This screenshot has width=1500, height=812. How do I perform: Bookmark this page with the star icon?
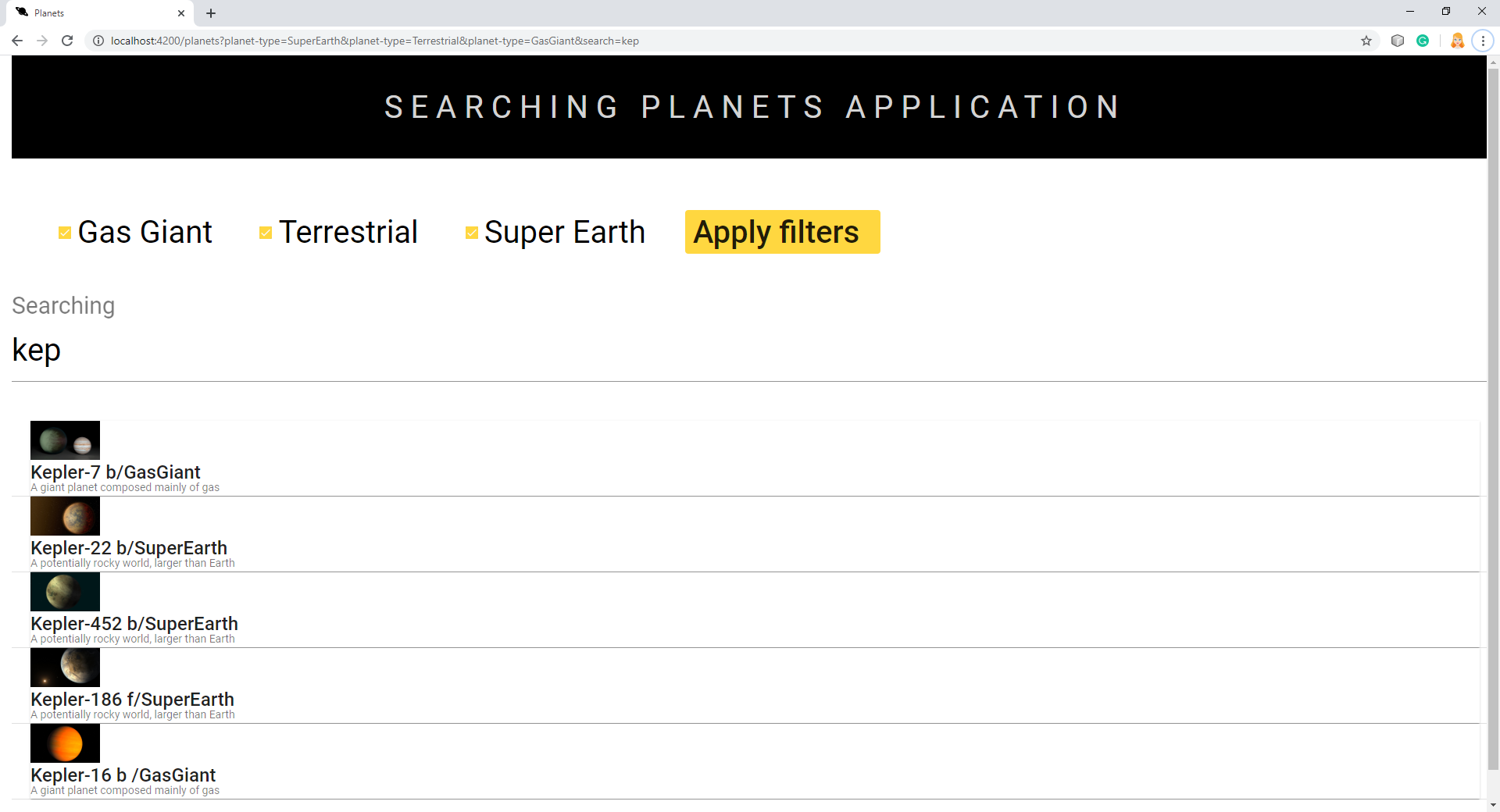pos(1366,41)
